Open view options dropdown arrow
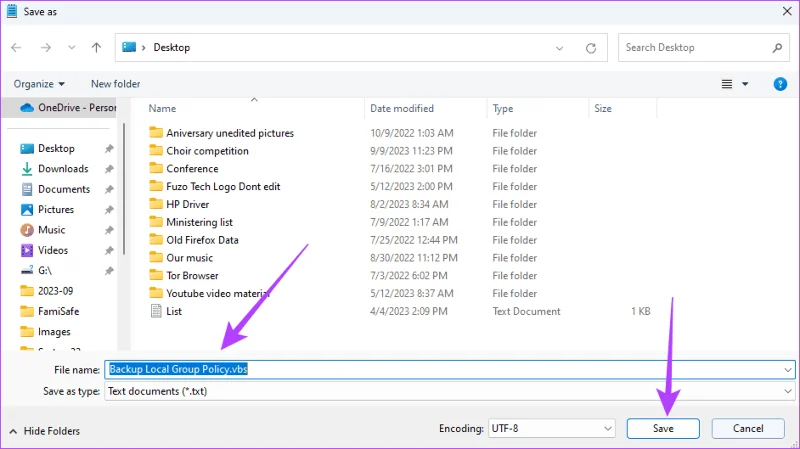The width and height of the screenshot is (800, 449). coord(745,84)
